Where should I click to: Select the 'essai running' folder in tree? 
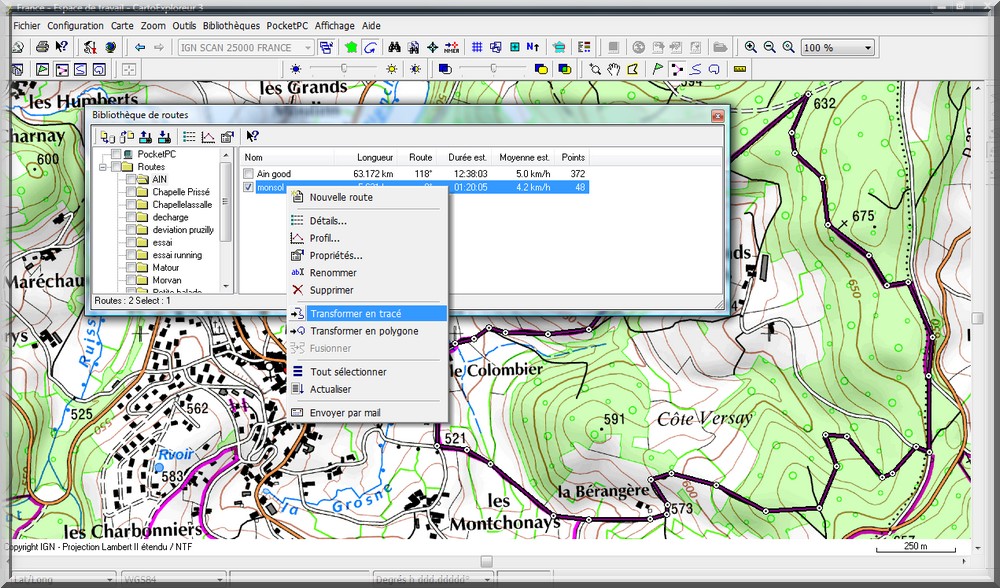point(177,255)
